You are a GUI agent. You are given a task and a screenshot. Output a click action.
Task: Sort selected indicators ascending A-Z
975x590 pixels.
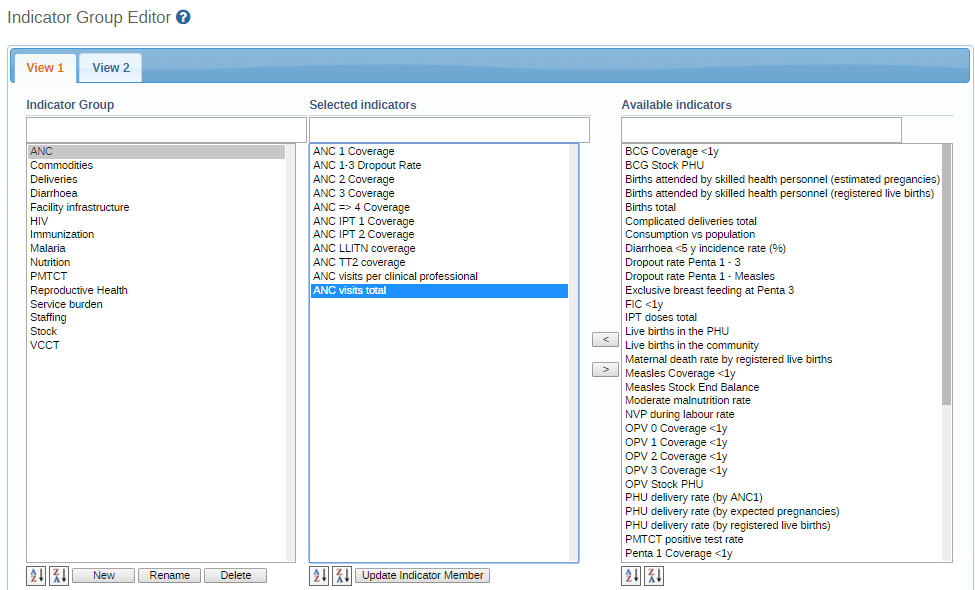point(319,576)
